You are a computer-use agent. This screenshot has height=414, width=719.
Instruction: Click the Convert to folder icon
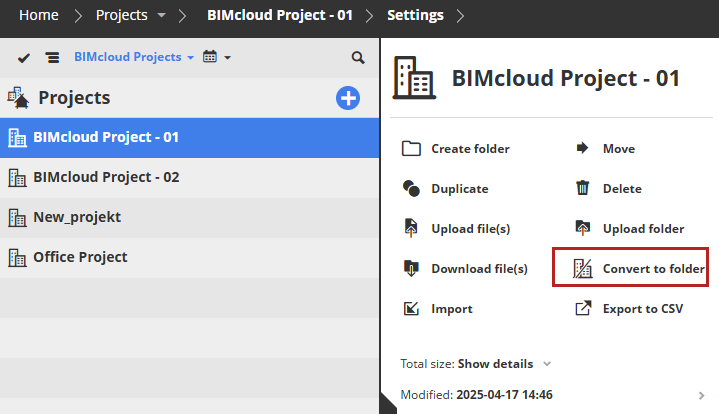tap(583, 269)
